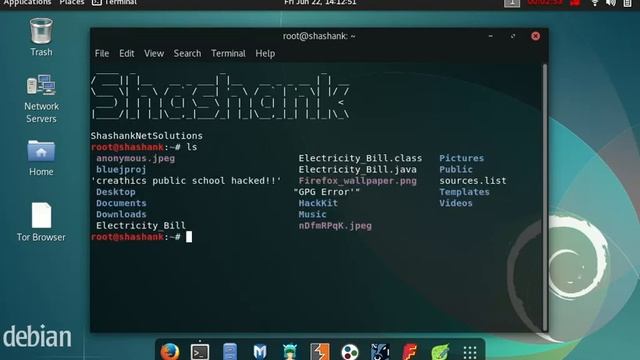
Task: Click the 'GPG Error' entry
Action: click(327, 192)
